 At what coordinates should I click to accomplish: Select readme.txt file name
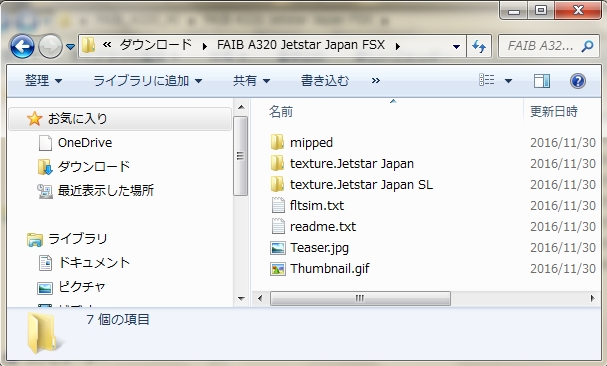tap(323, 226)
